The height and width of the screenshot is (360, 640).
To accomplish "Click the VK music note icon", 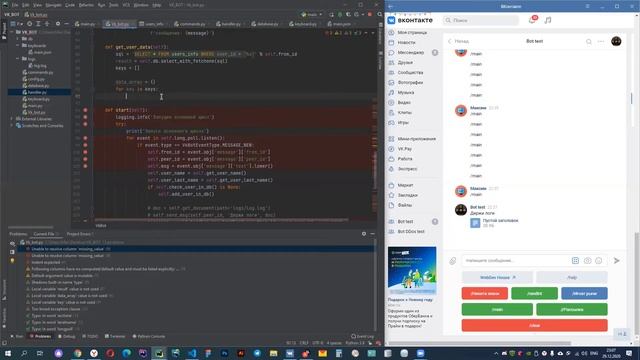I will [x=548, y=20].
